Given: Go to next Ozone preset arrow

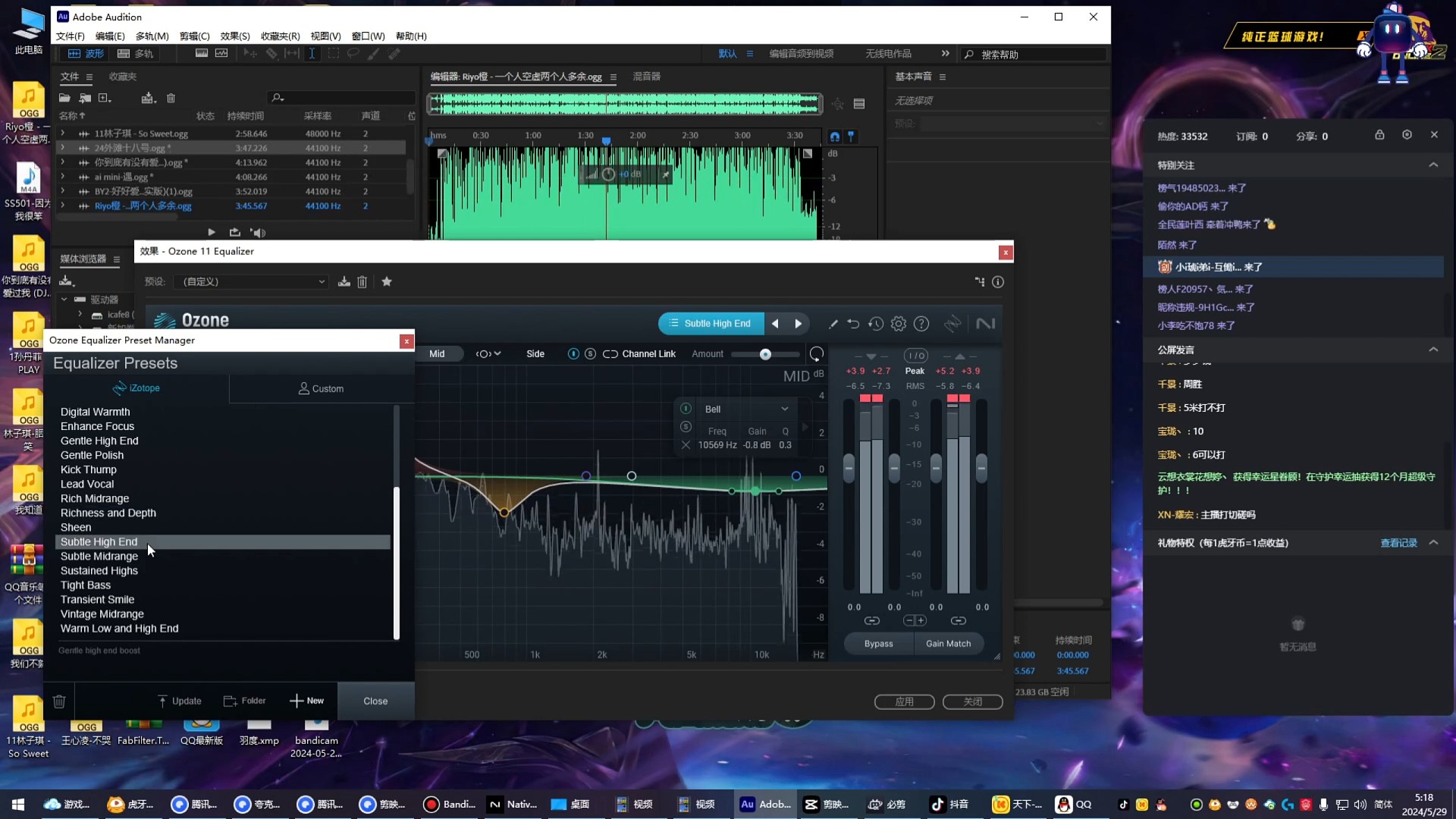Looking at the screenshot, I should 799,324.
